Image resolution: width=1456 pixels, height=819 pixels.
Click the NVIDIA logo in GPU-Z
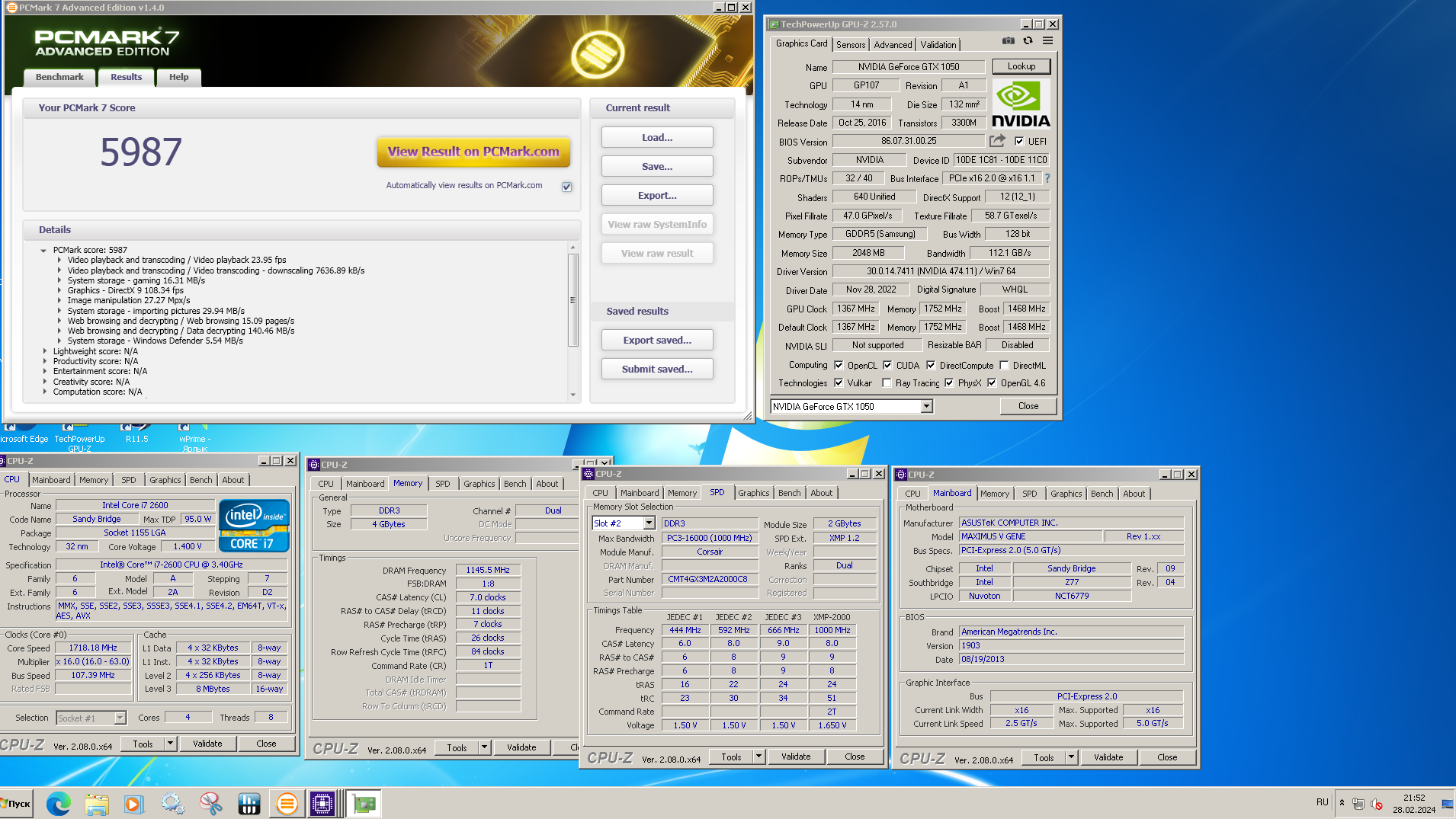pos(1021,104)
